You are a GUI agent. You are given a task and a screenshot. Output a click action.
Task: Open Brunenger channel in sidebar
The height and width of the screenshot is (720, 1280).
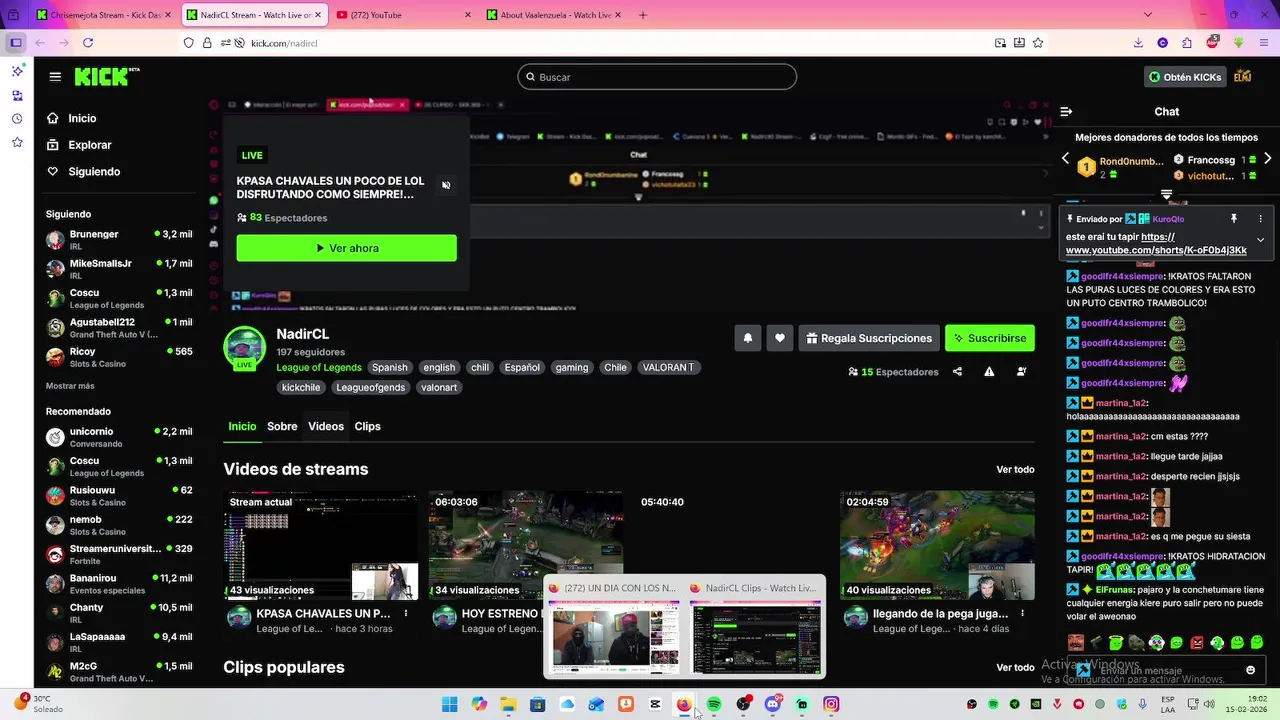(x=120, y=240)
